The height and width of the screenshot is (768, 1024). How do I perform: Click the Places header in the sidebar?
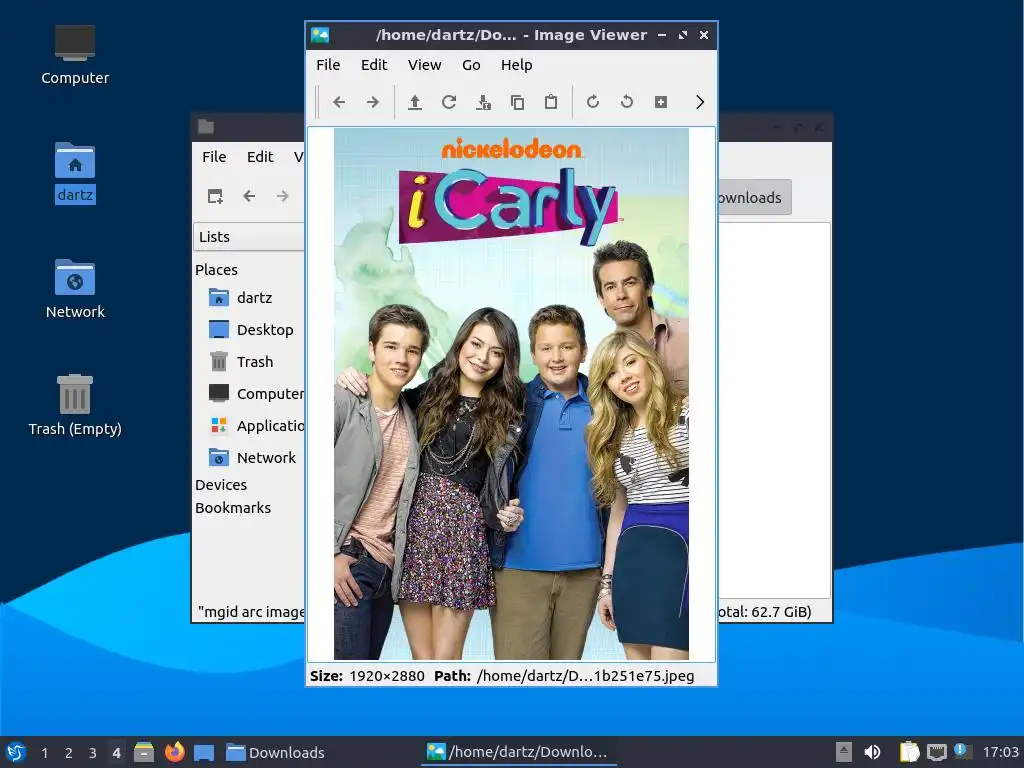pyautogui.click(x=216, y=270)
